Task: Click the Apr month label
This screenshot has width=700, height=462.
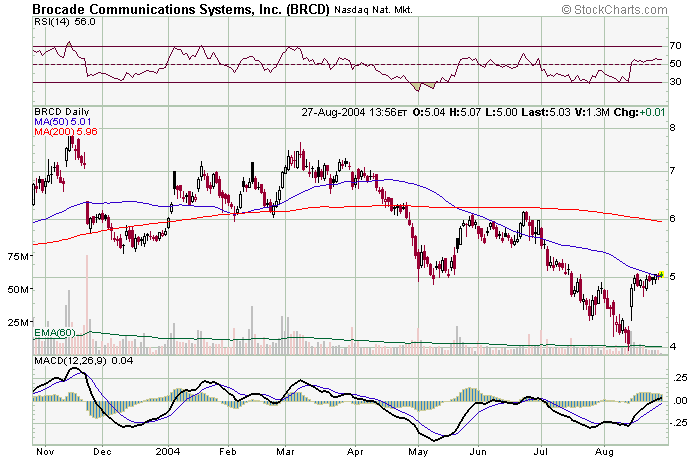Action: coord(355,452)
